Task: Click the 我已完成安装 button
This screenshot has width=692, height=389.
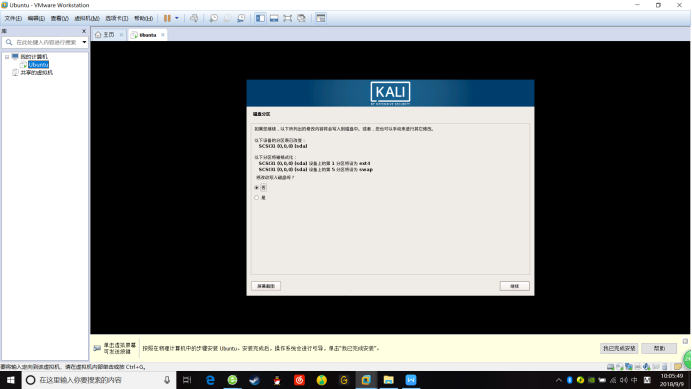Action: pyautogui.click(x=619, y=348)
